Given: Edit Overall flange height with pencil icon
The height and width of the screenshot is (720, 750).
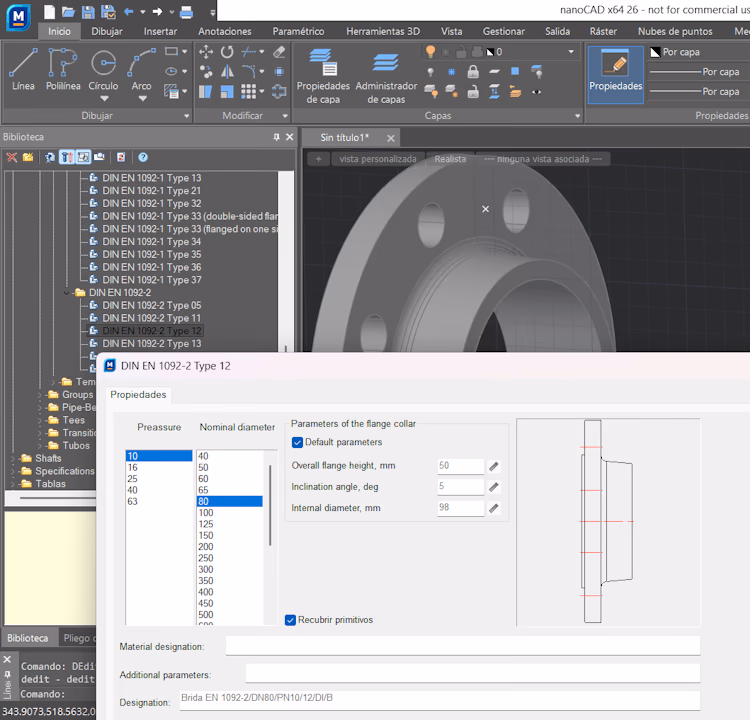Looking at the screenshot, I should pos(494,466).
